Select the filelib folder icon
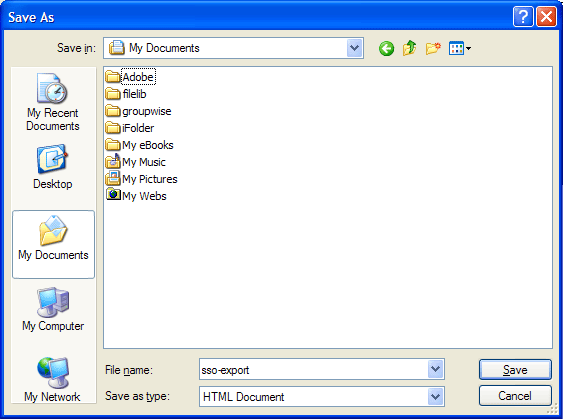 tap(113, 94)
